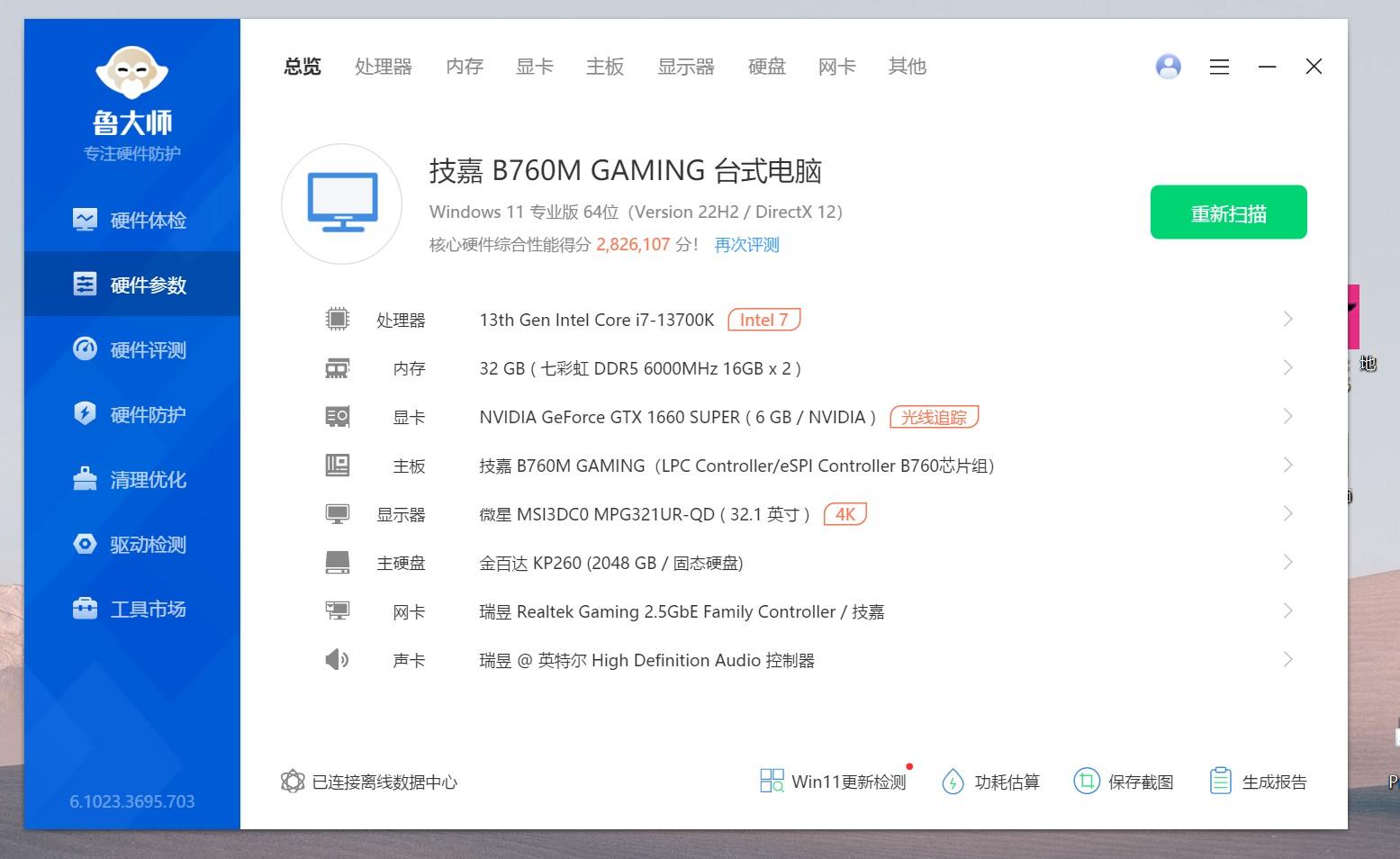This screenshot has width=1400, height=859.
Task: Open 工具市场 tool market
Action: [x=131, y=609]
